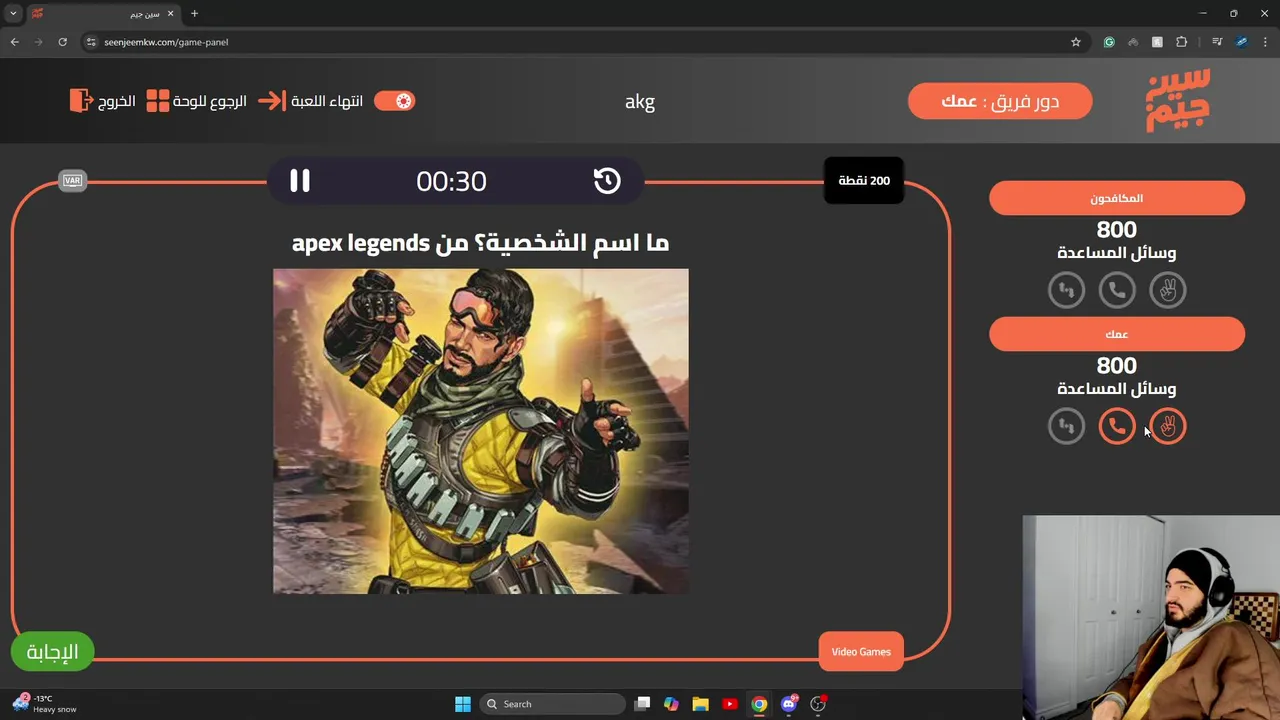Click the taskbar Search box
Screen dimensions: 1280x720
tap(551, 704)
